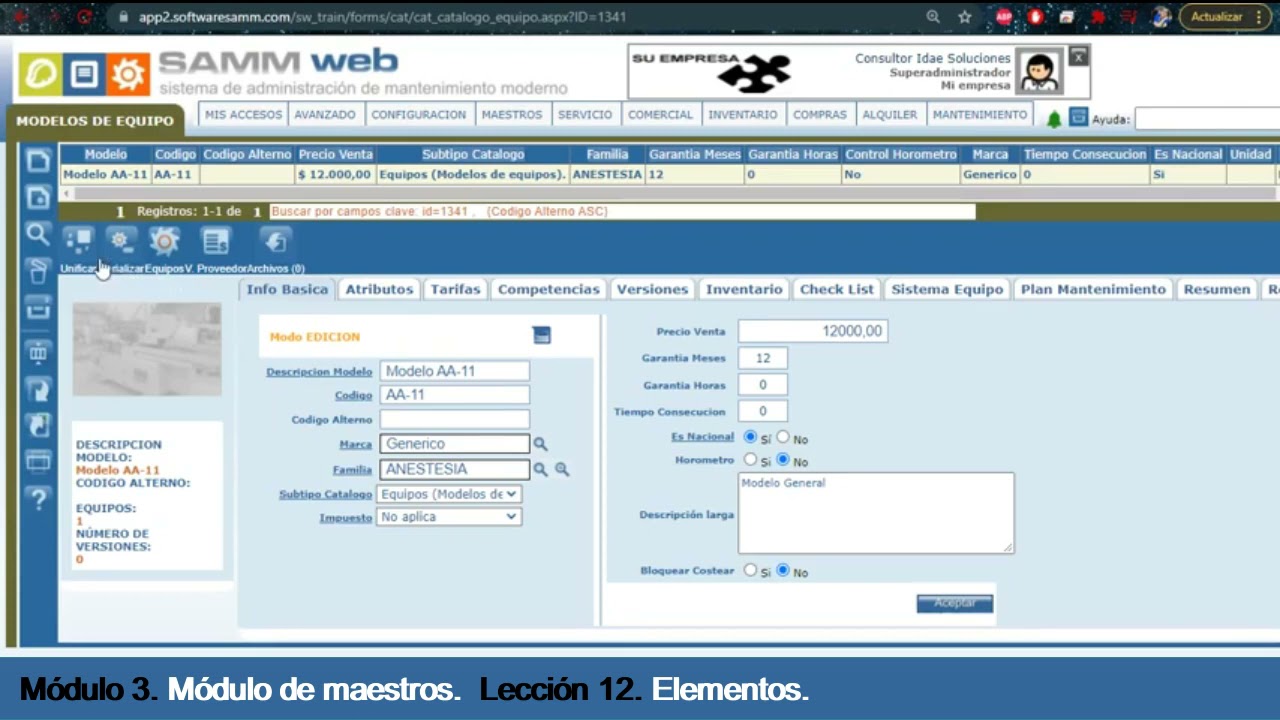Image resolution: width=1280 pixels, height=720 pixels.
Task: Click the Codigo Alterno input field
Action: pyautogui.click(x=455, y=419)
